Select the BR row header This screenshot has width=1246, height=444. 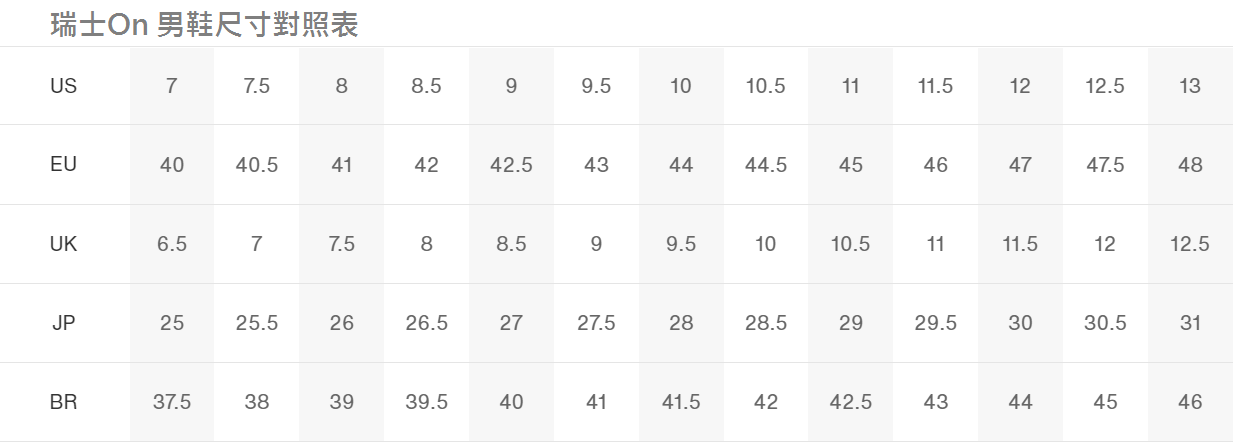coord(63,403)
